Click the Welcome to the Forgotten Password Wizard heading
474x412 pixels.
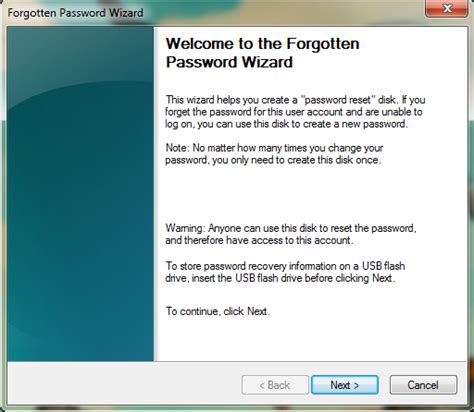click(262, 53)
